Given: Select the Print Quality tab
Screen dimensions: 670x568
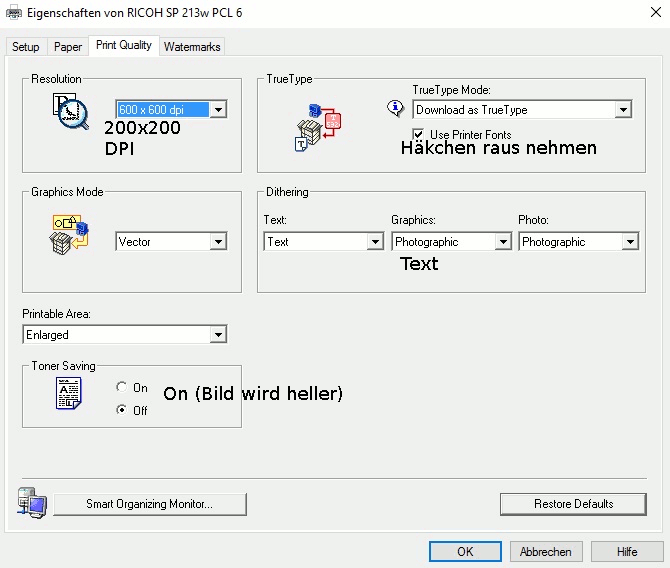Looking at the screenshot, I should click(x=124, y=45).
